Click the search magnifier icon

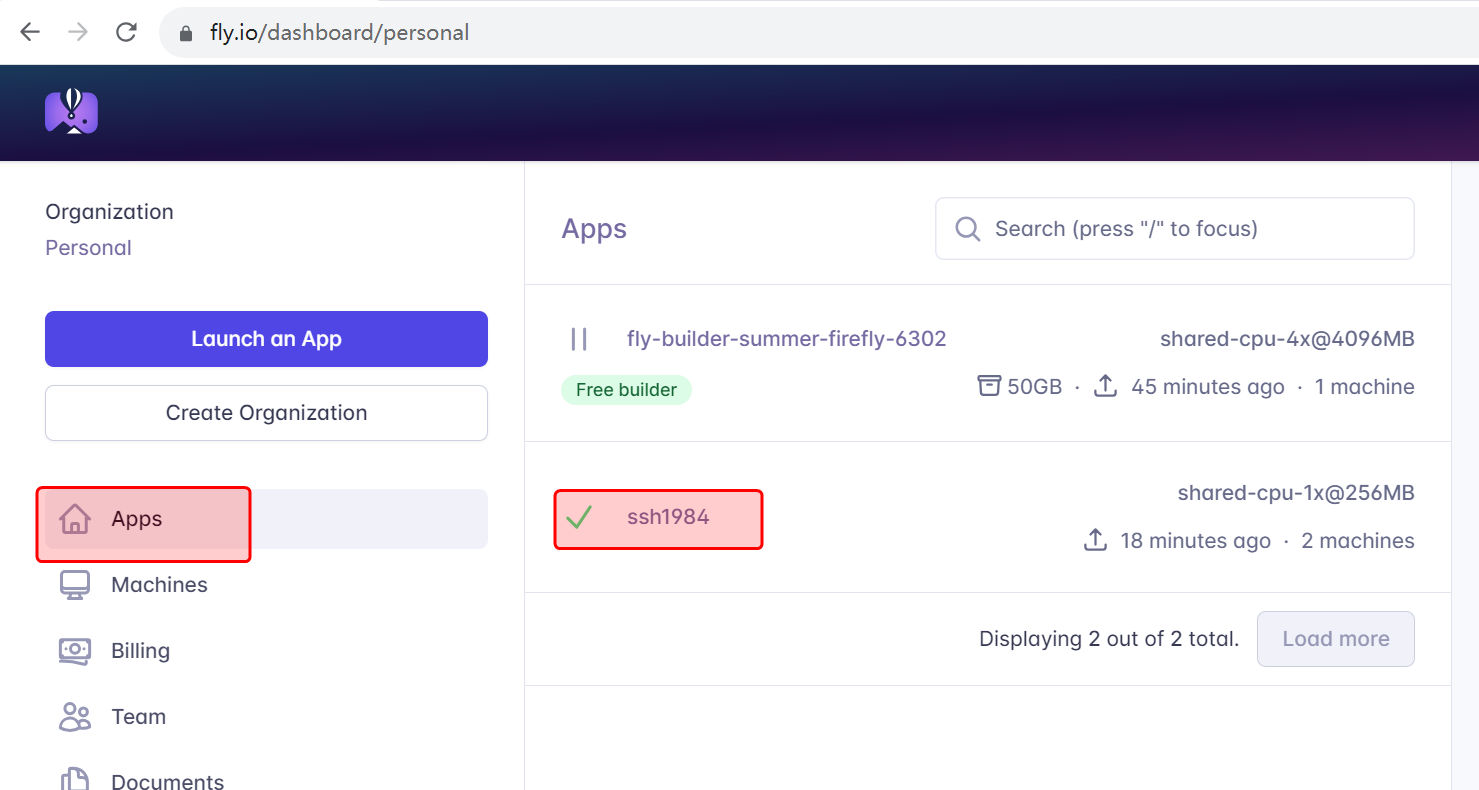[967, 229]
